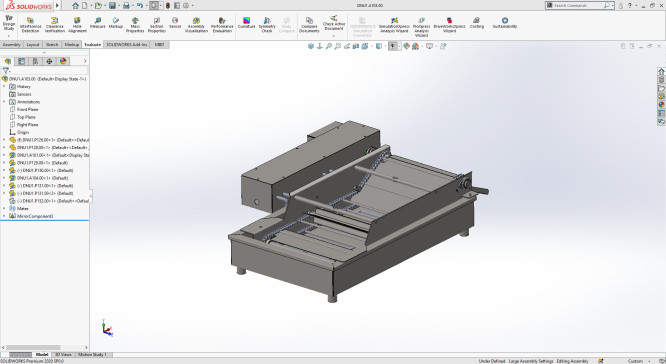This screenshot has height=364, width=666.
Task: Open Section Properties tool
Action: [156, 25]
